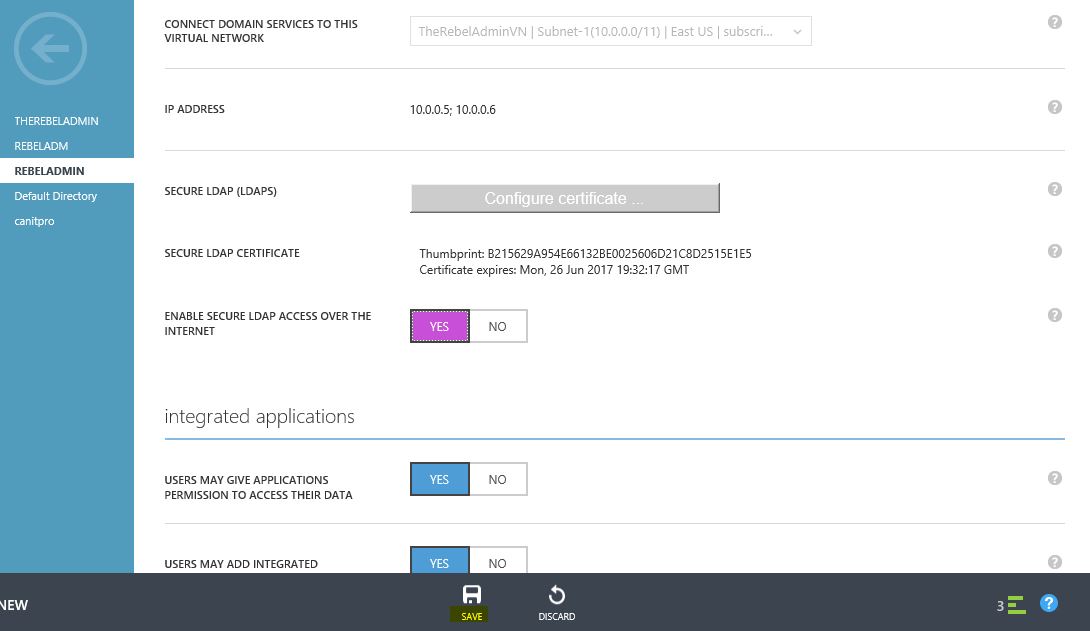The width and height of the screenshot is (1090, 631).
Task: Choose YES for users may add integrated
Action: tap(439, 560)
